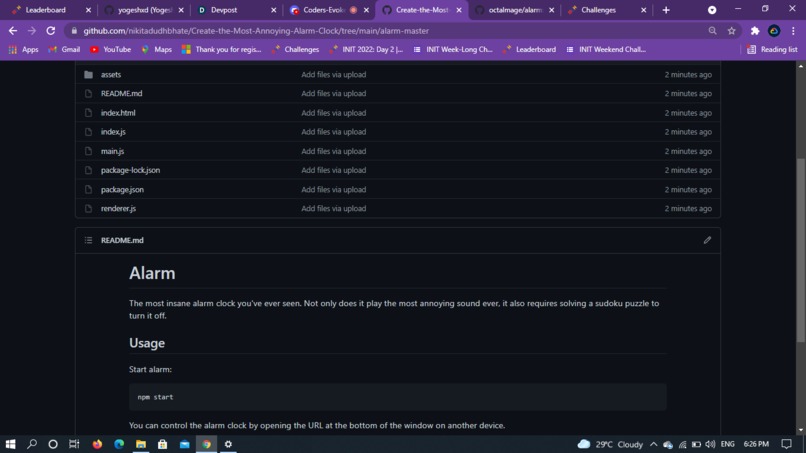Click the index.html file icon
Screen dimensions: 806x453
pyautogui.click(x=88, y=113)
